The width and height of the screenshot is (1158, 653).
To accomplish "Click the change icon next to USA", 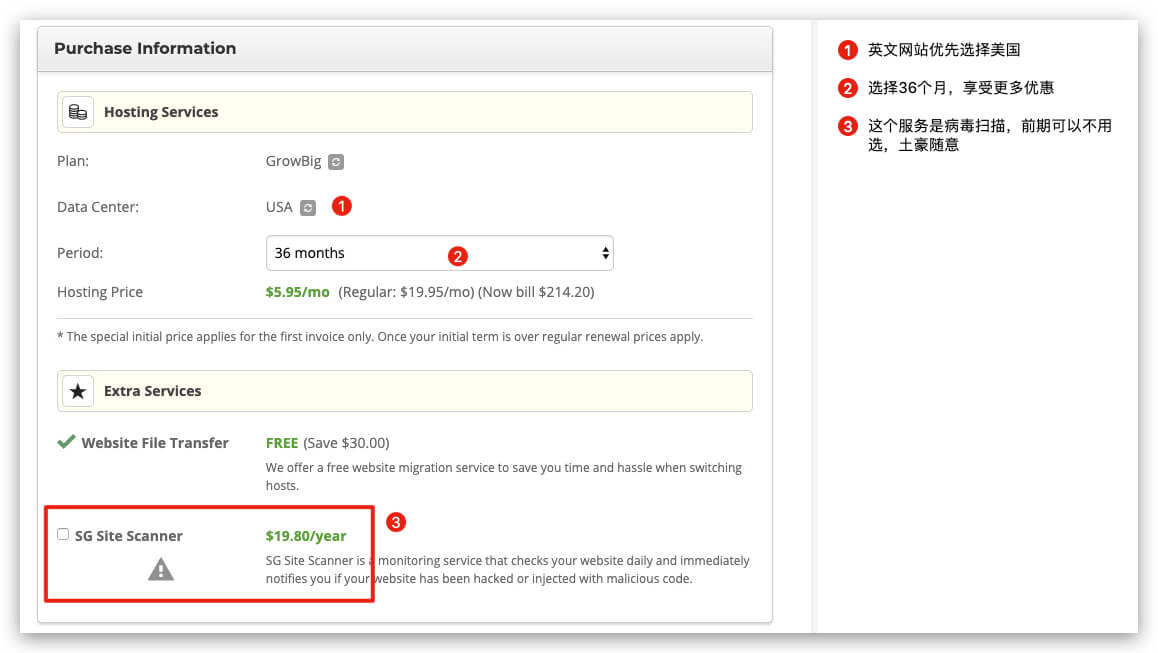I will (x=308, y=208).
